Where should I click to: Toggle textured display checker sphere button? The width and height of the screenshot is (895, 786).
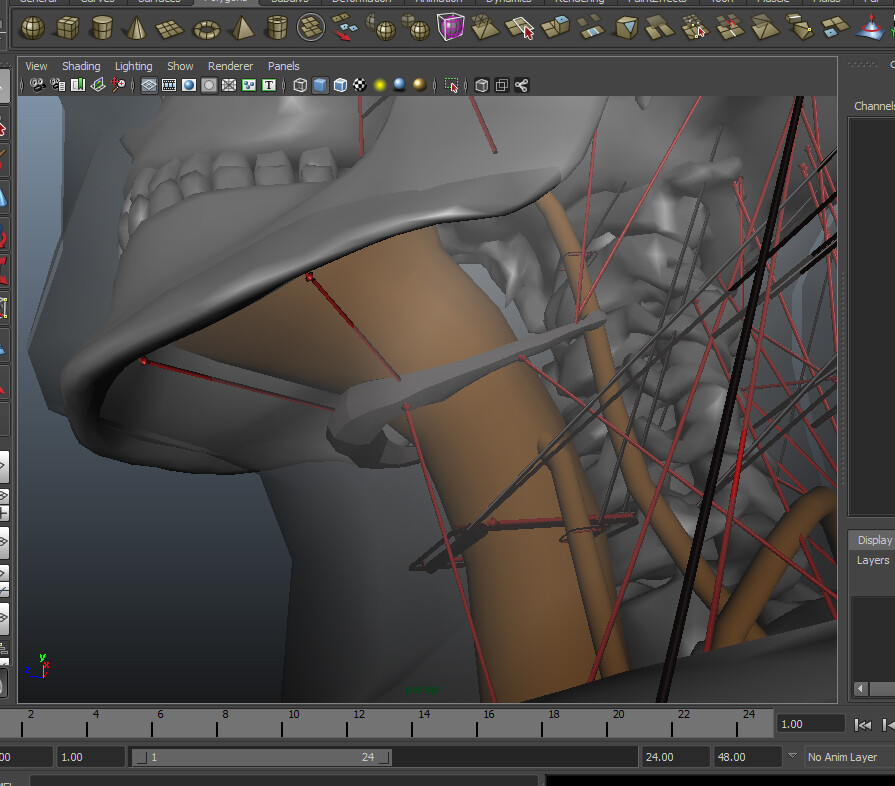click(360, 86)
